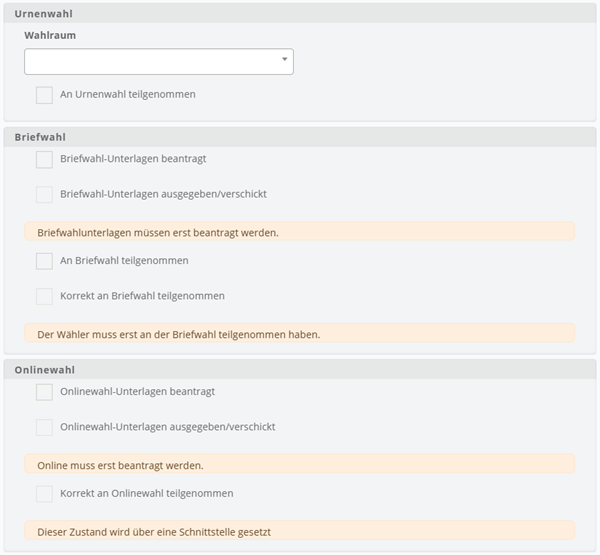The height and width of the screenshot is (555, 600).
Task: Tick Briefwahl-Unterlagen ausgegeben/verschickt checkbox
Action: (44, 194)
